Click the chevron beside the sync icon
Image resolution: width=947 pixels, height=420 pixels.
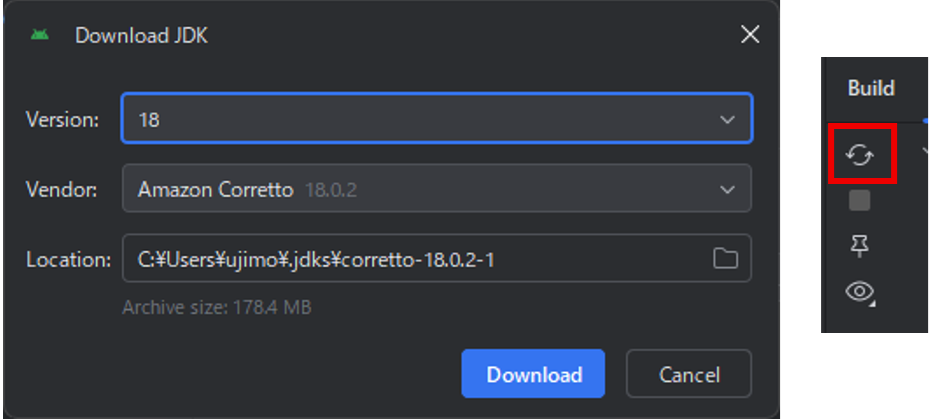(925, 152)
